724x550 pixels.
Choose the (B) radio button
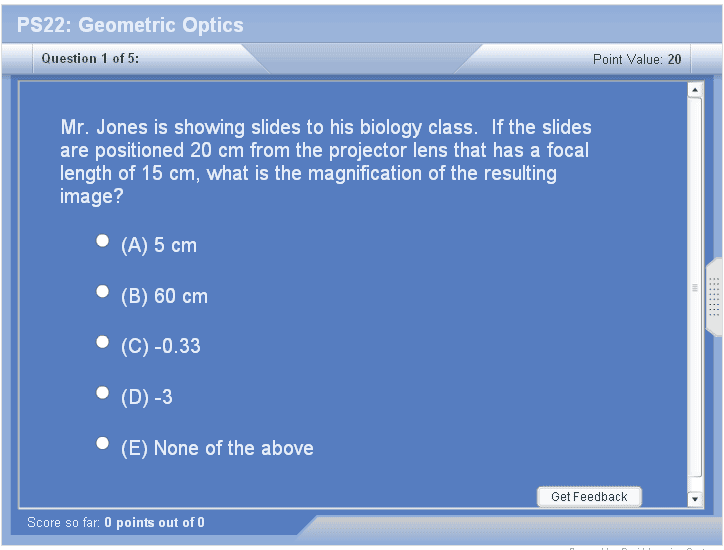(102, 291)
